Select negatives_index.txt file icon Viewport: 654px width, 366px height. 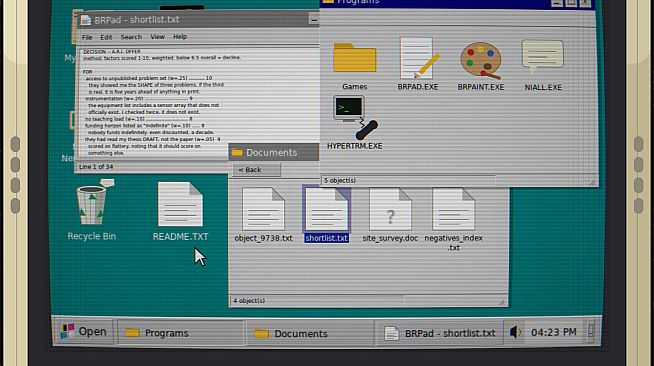[x=453, y=219]
